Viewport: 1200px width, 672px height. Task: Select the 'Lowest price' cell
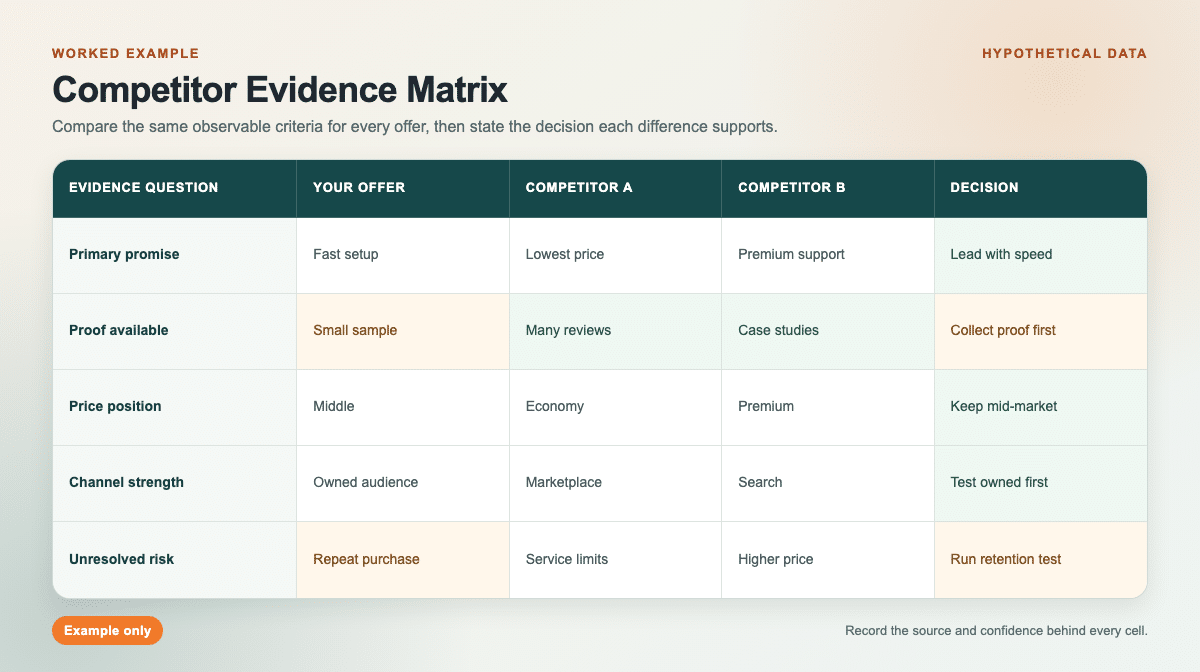point(616,255)
